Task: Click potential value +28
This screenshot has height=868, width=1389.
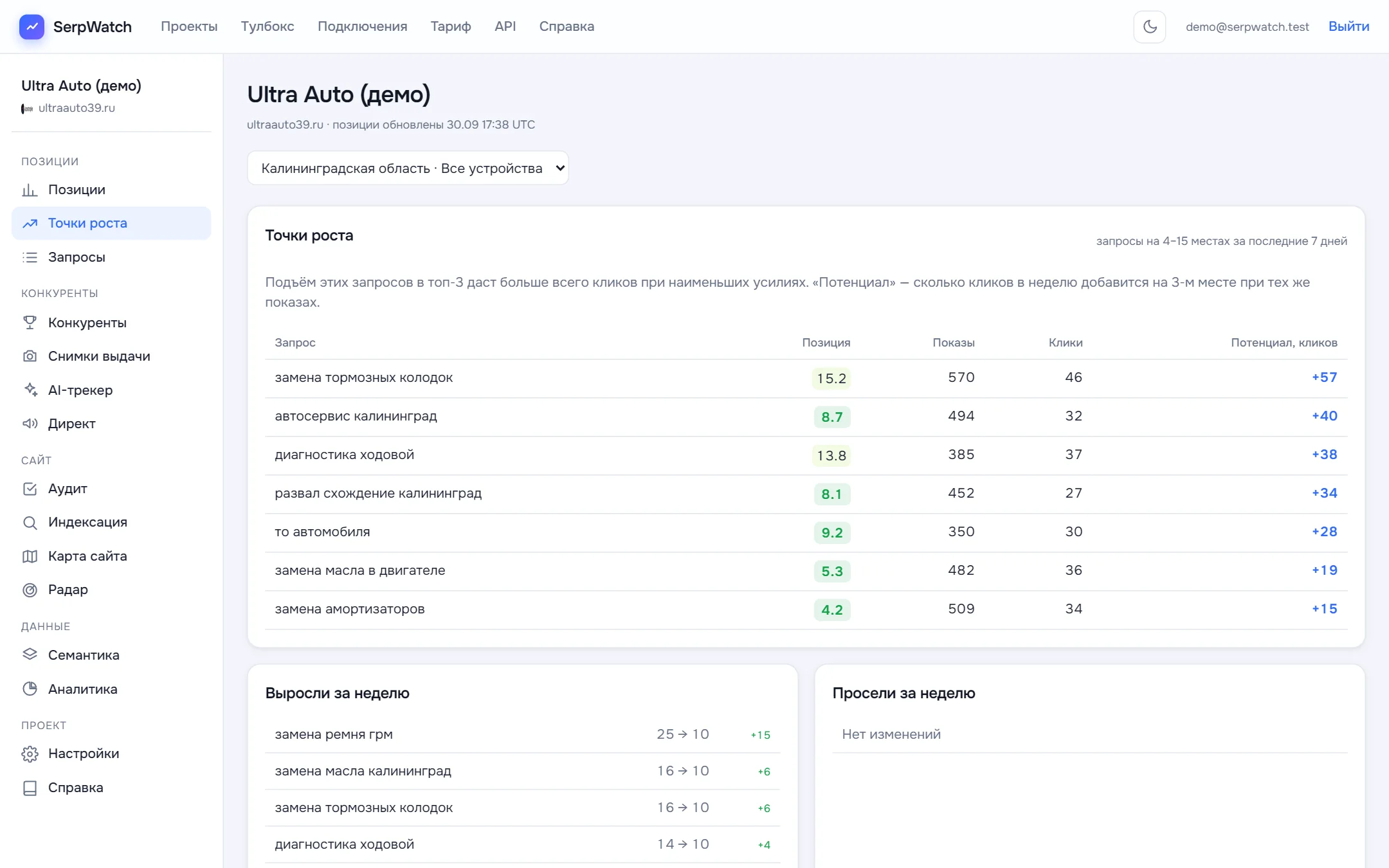Action: 1324,532
